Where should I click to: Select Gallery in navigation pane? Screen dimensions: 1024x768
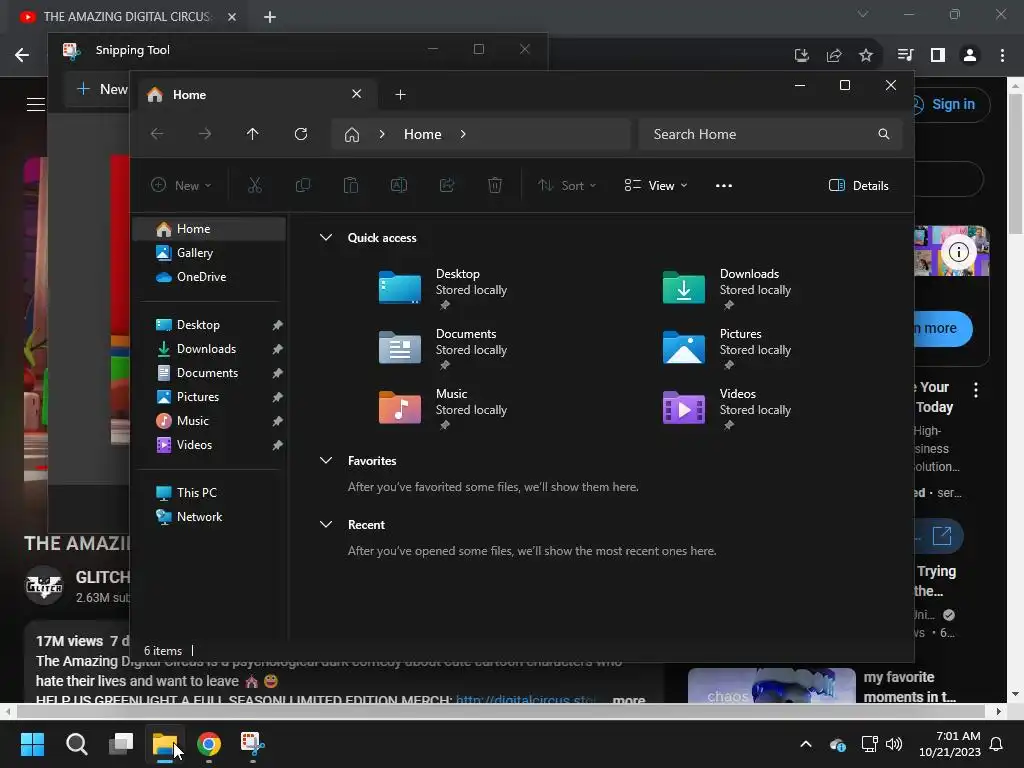209,253
